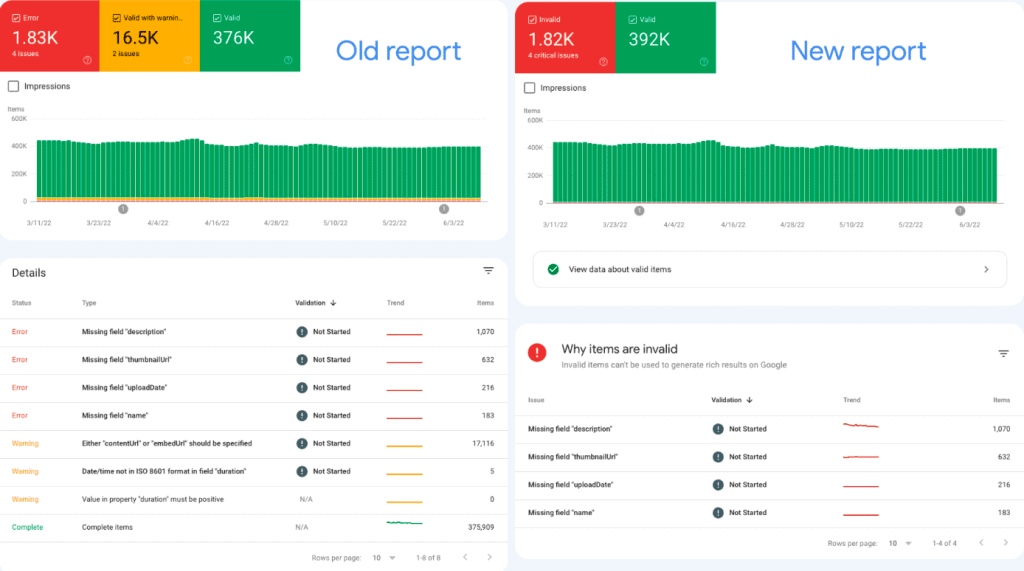The width and height of the screenshot is (1024, 571).
Task: Open filter icon in Details panel
Action: pos(488,271)
